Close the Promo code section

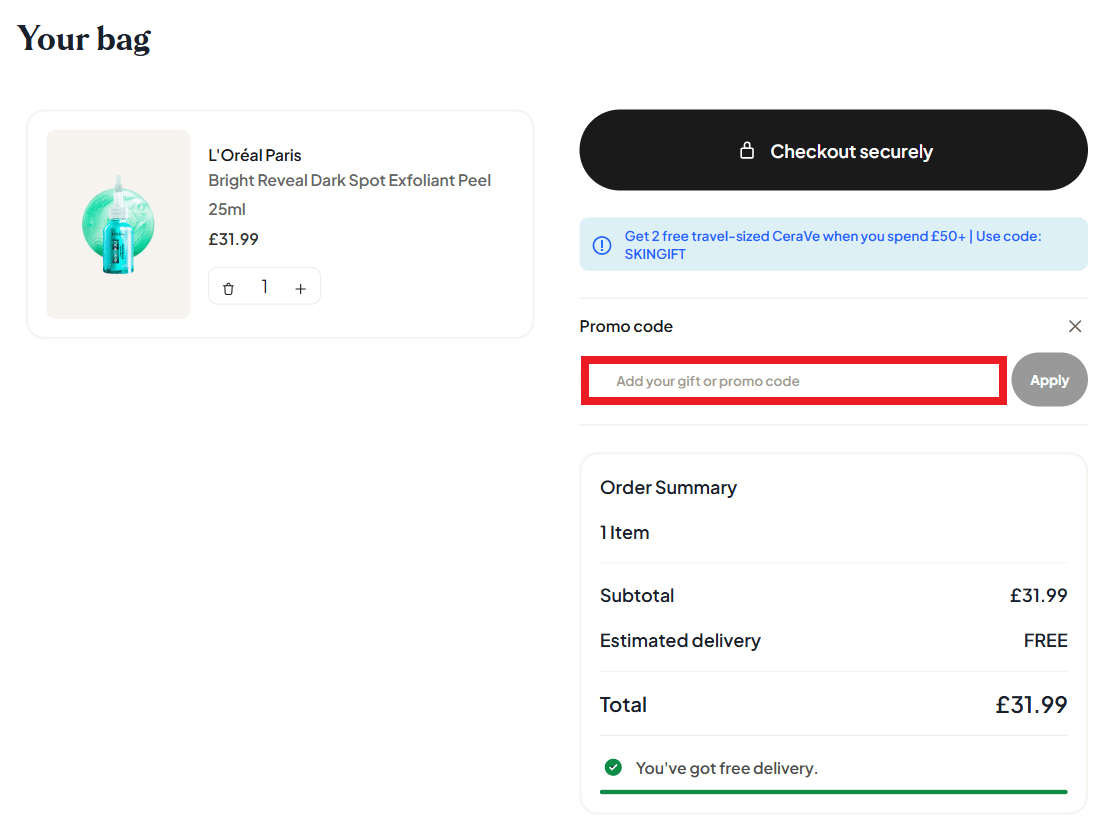[x=1075, y=326]
